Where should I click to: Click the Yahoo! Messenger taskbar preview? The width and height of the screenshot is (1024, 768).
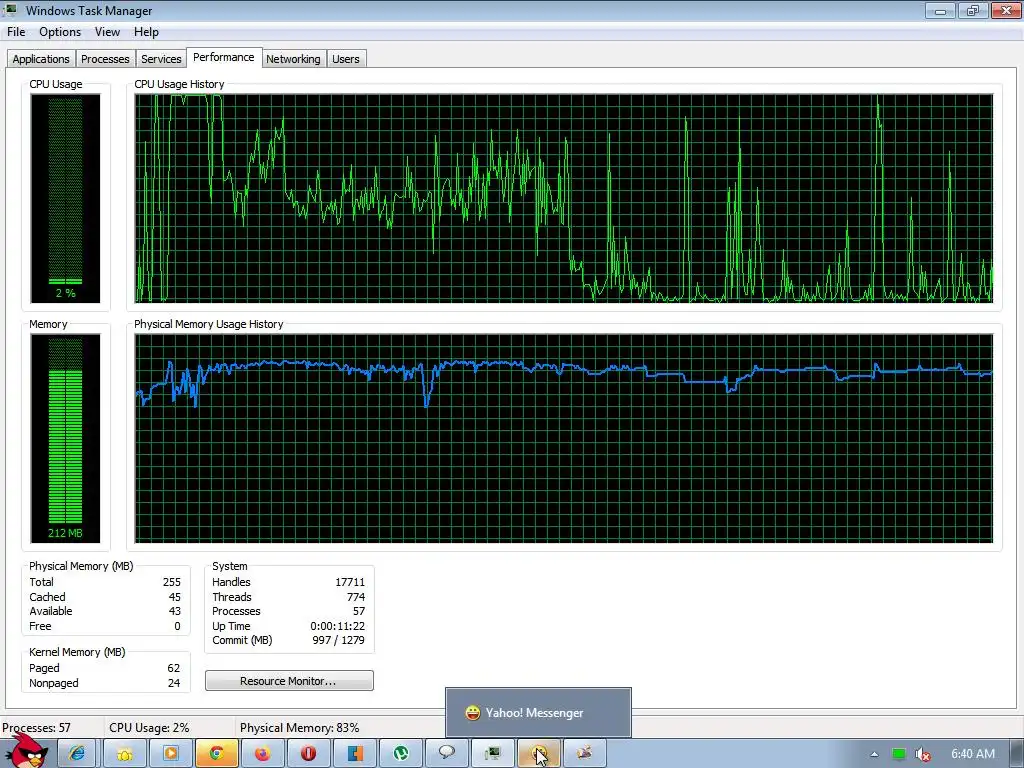538,712
